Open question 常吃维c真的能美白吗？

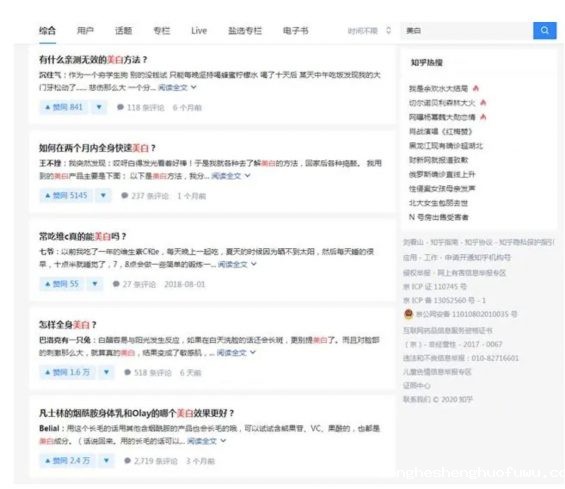83,236
